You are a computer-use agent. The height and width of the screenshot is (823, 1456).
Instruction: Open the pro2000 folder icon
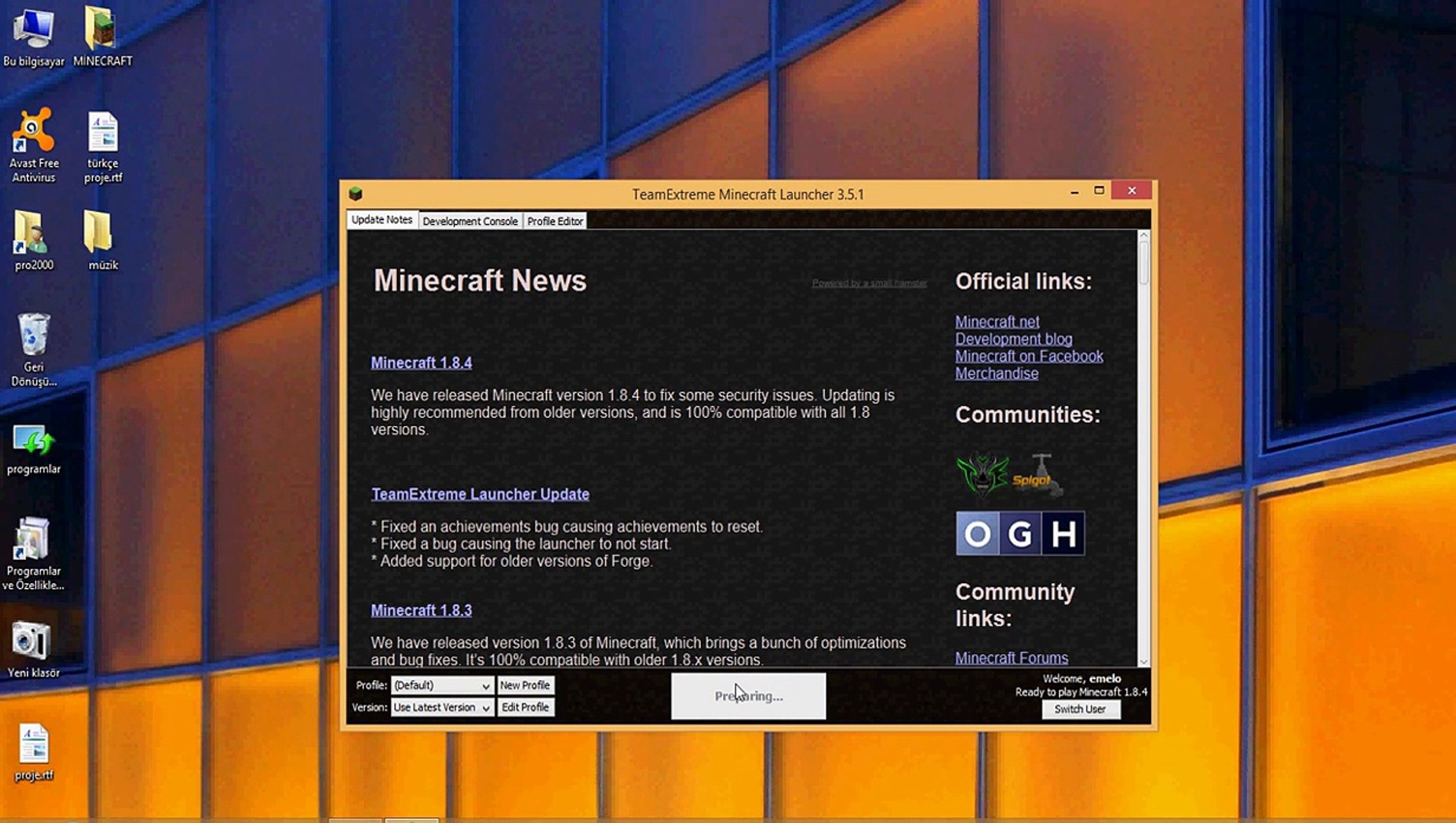34,240
